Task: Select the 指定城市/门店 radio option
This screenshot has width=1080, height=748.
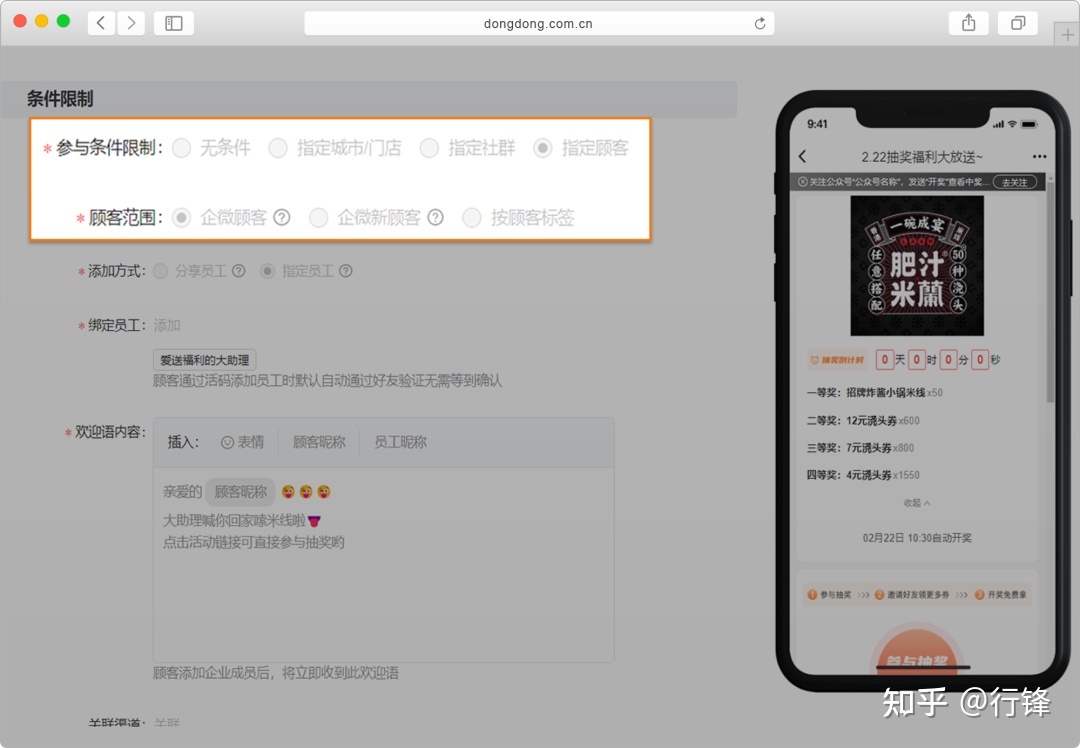Action: click(x=278, y=148)
